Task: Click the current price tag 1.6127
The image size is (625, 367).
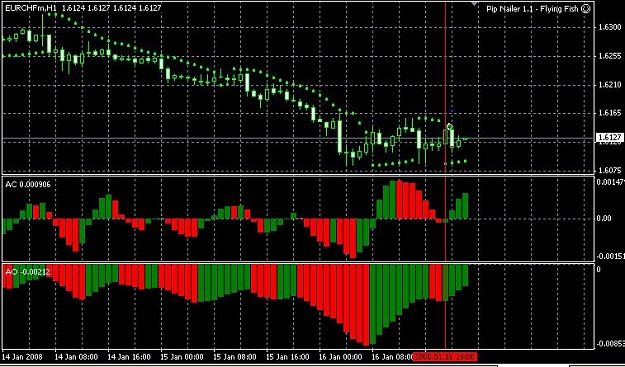Action: coord(610,137)
